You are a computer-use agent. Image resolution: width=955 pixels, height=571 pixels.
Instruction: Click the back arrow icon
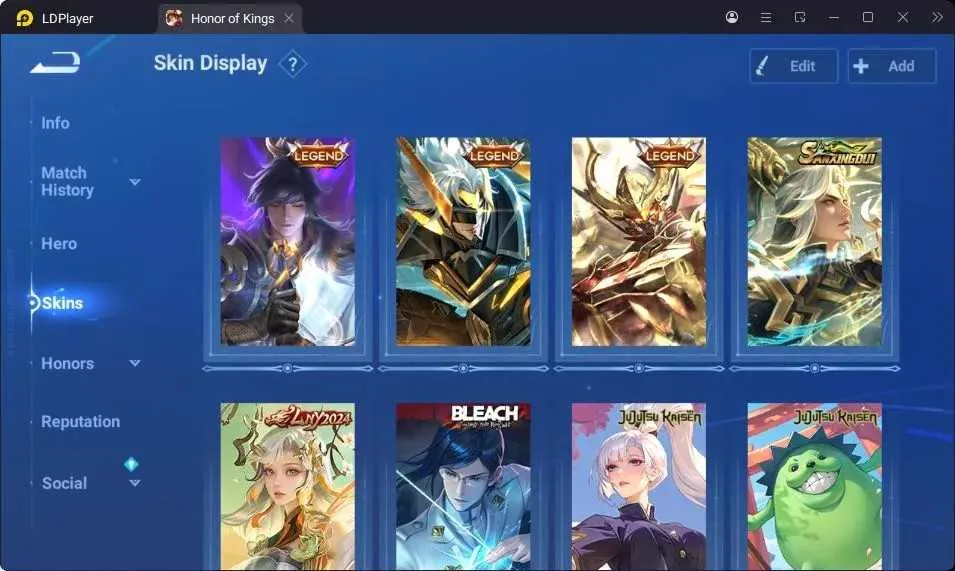click(55, 63)
